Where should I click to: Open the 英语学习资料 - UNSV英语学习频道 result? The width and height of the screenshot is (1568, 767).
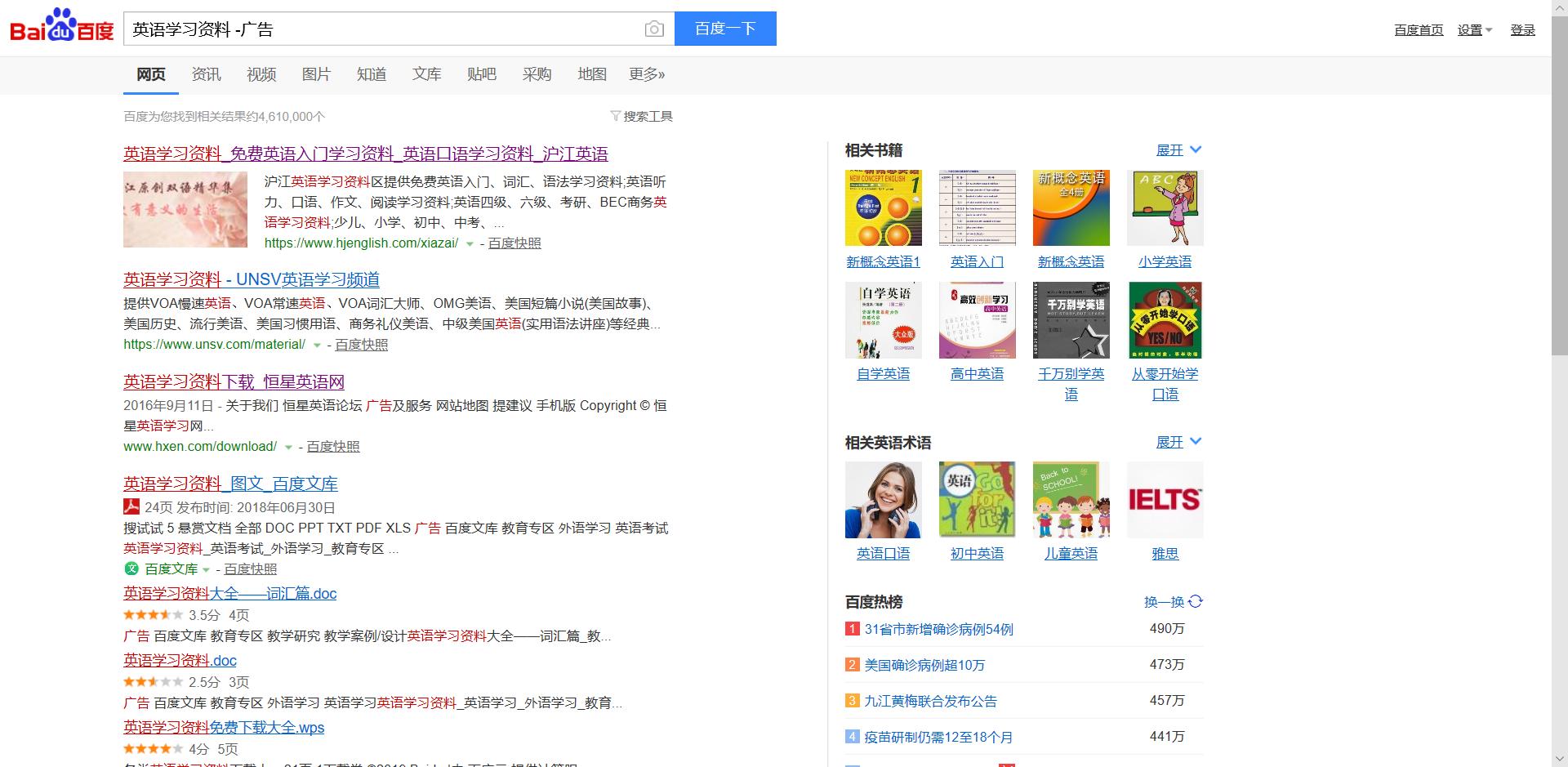tap(250, 279)
